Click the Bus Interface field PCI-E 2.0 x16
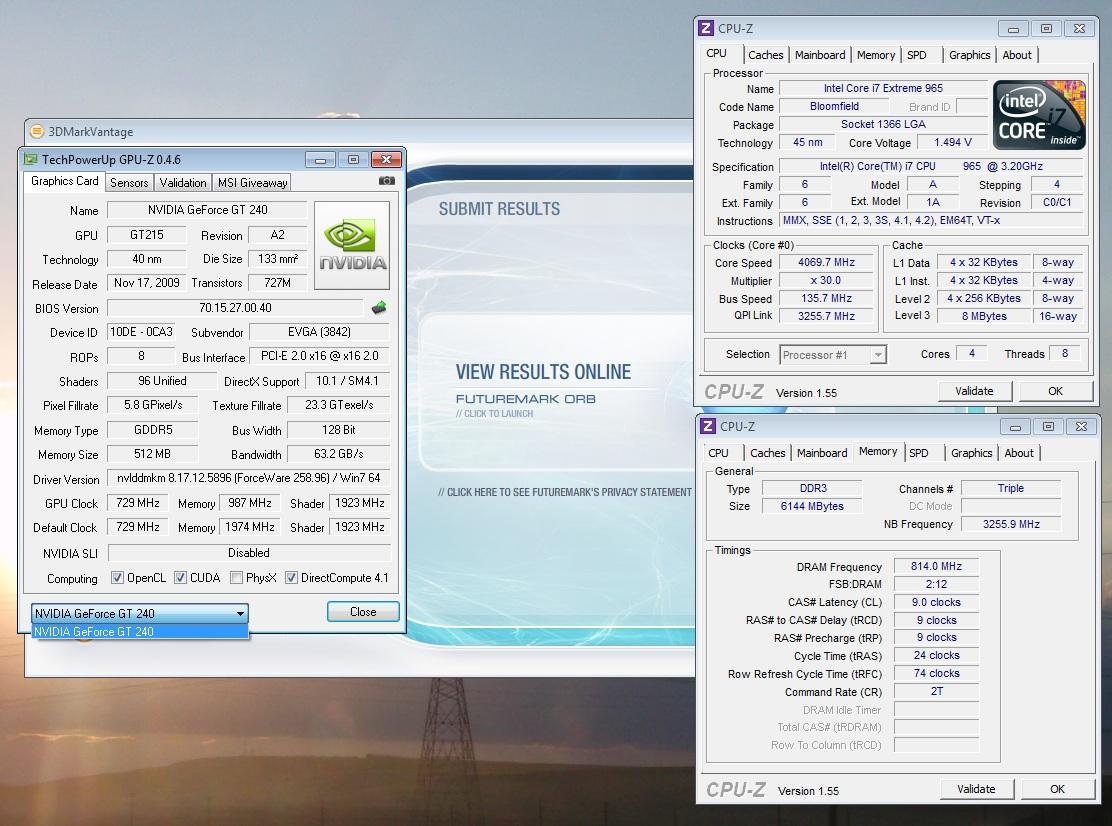 (319, 356)
